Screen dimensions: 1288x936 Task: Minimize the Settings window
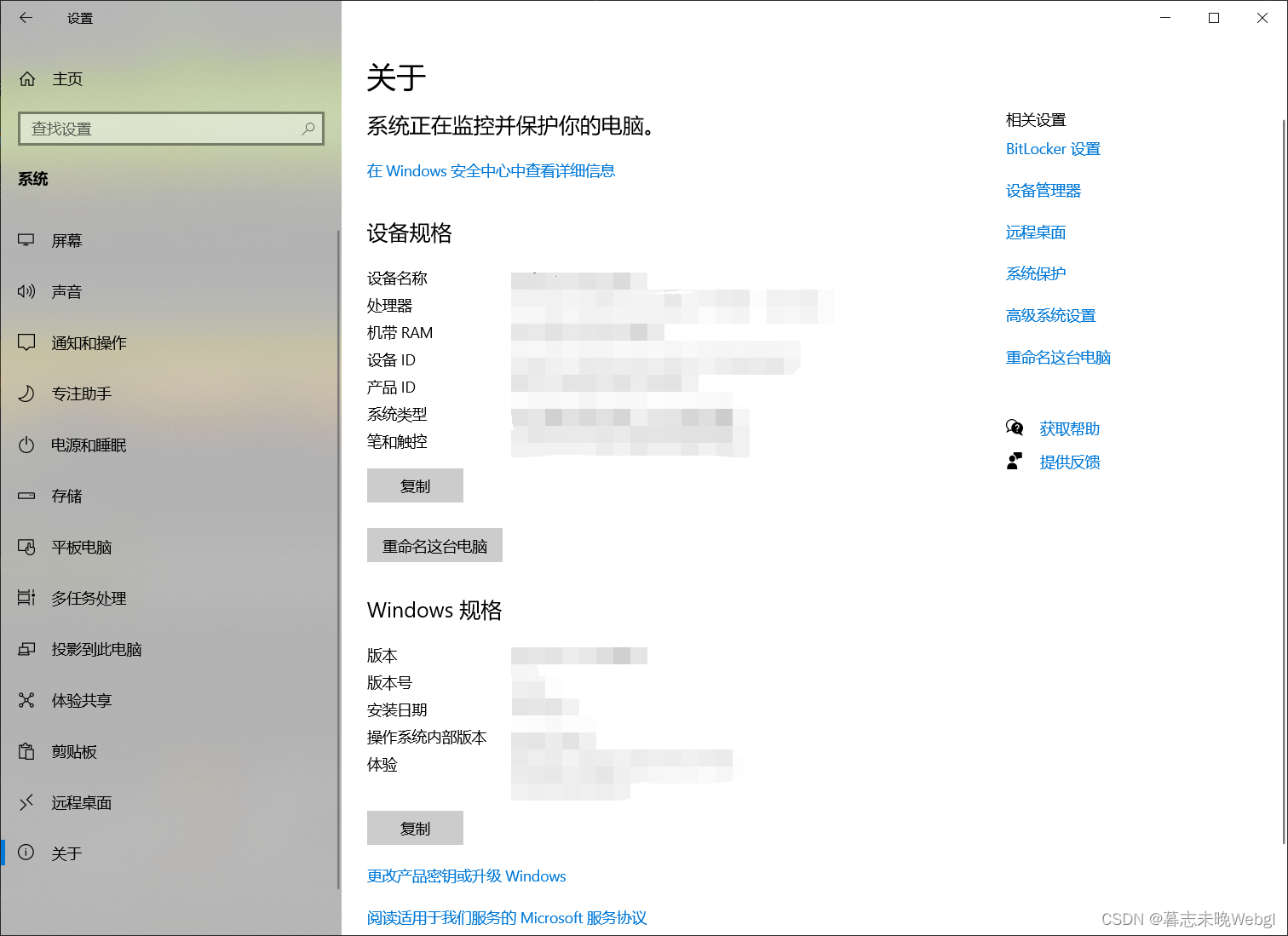pos(1165,17)
